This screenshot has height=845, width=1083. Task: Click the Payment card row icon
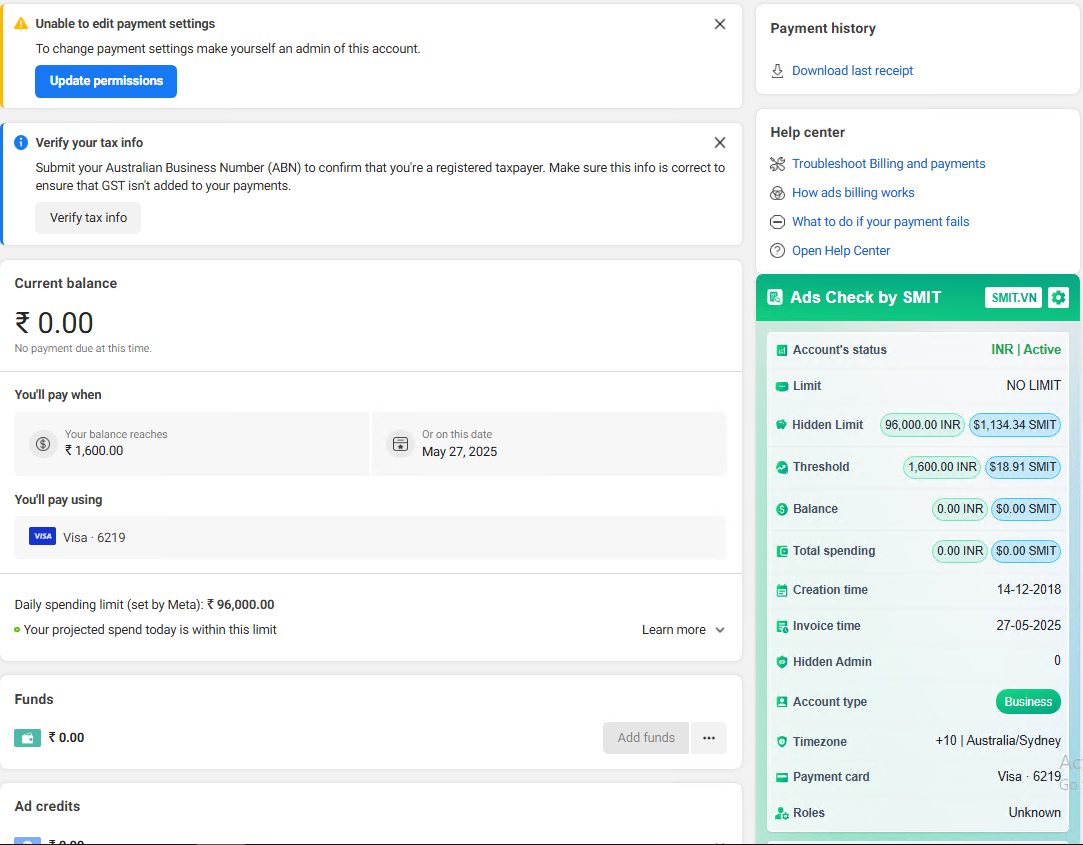coord(781,777)
